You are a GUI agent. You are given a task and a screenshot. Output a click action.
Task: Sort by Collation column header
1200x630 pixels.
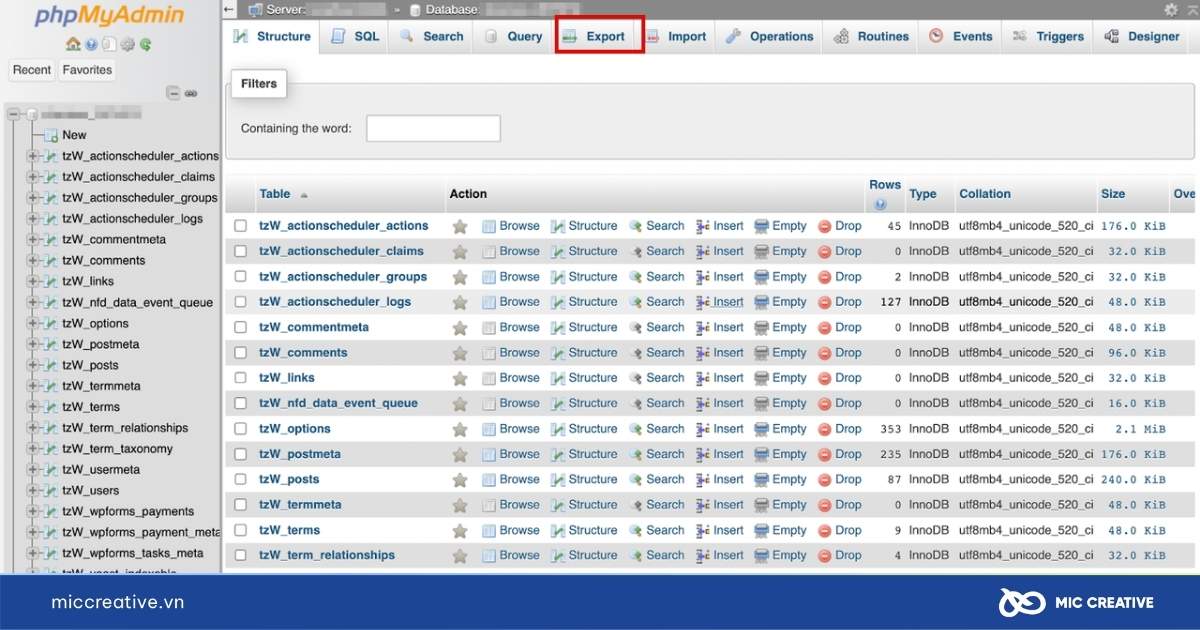point(985,194)
